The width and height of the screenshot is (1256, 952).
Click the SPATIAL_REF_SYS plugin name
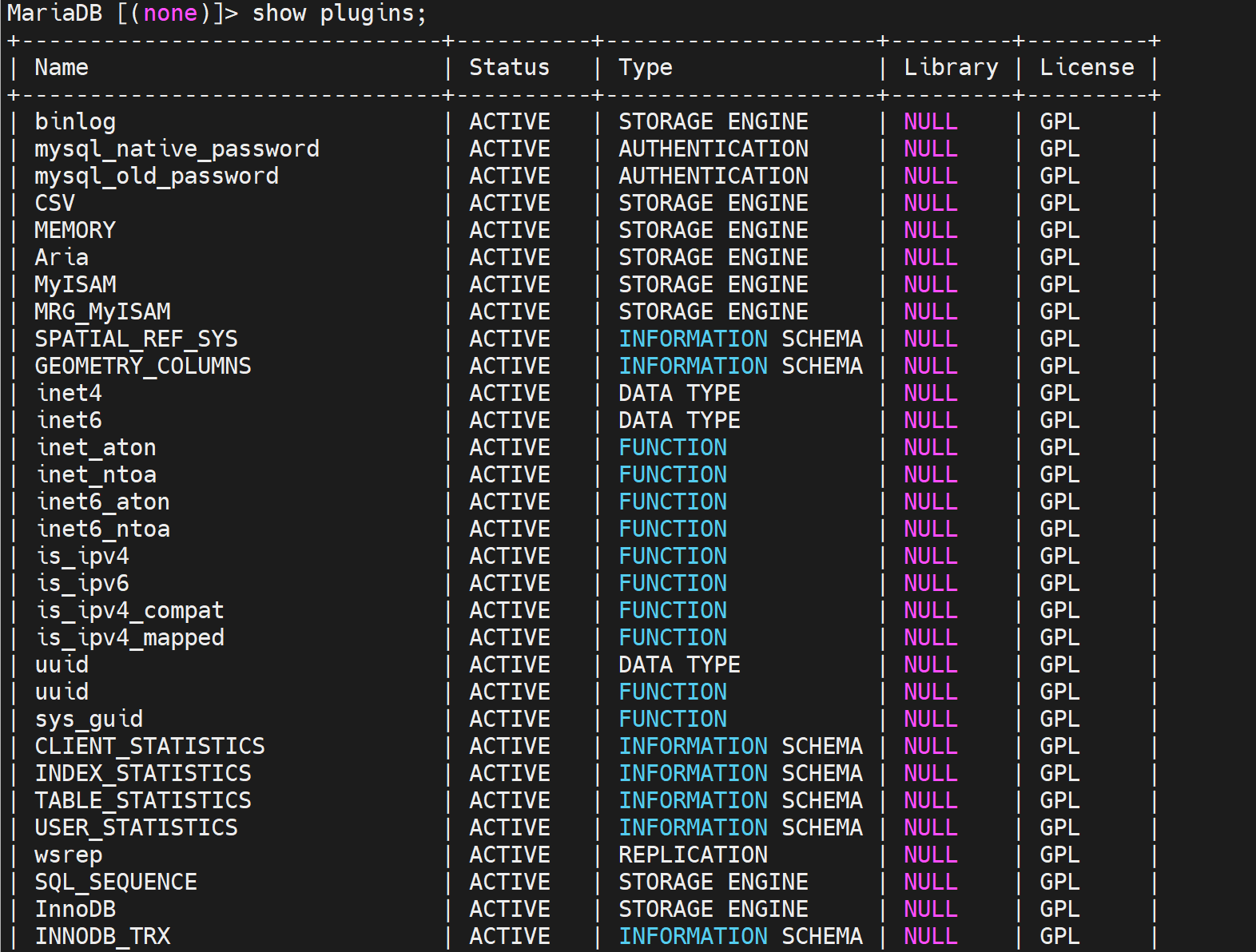136,339
